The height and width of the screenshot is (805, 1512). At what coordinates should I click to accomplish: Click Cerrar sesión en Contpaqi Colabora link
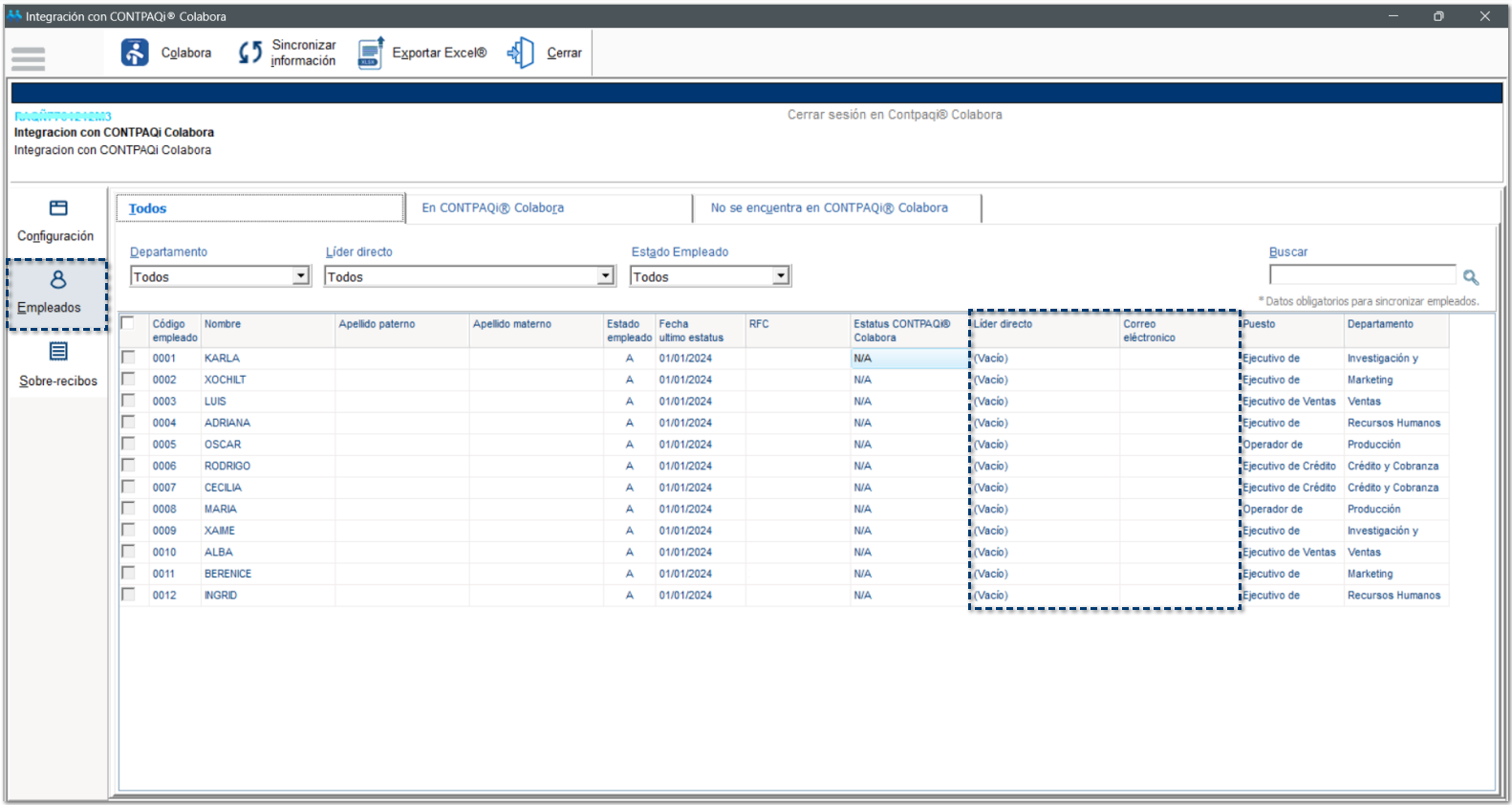(x=894, y=115)
